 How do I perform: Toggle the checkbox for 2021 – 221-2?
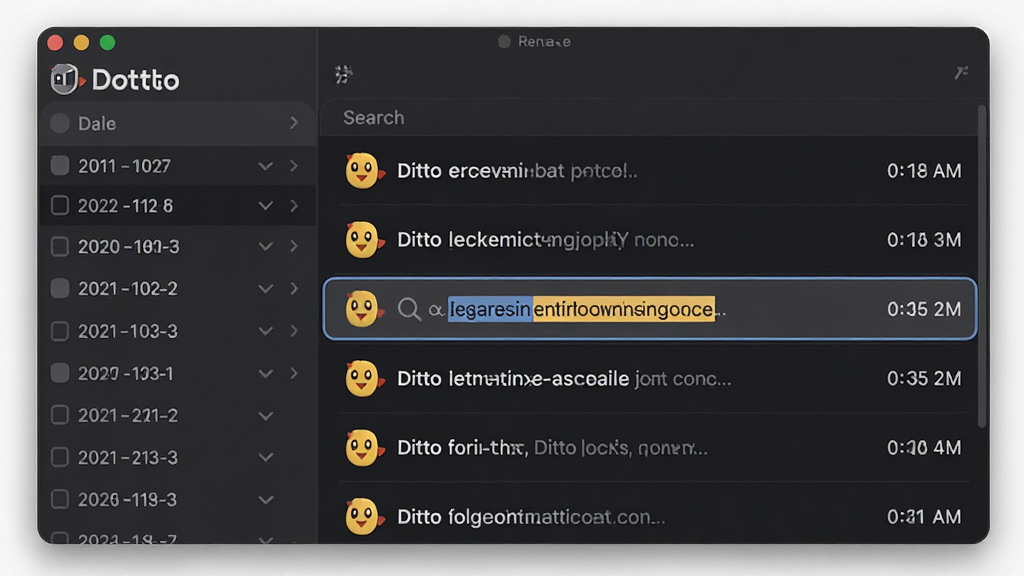point(60,415)
